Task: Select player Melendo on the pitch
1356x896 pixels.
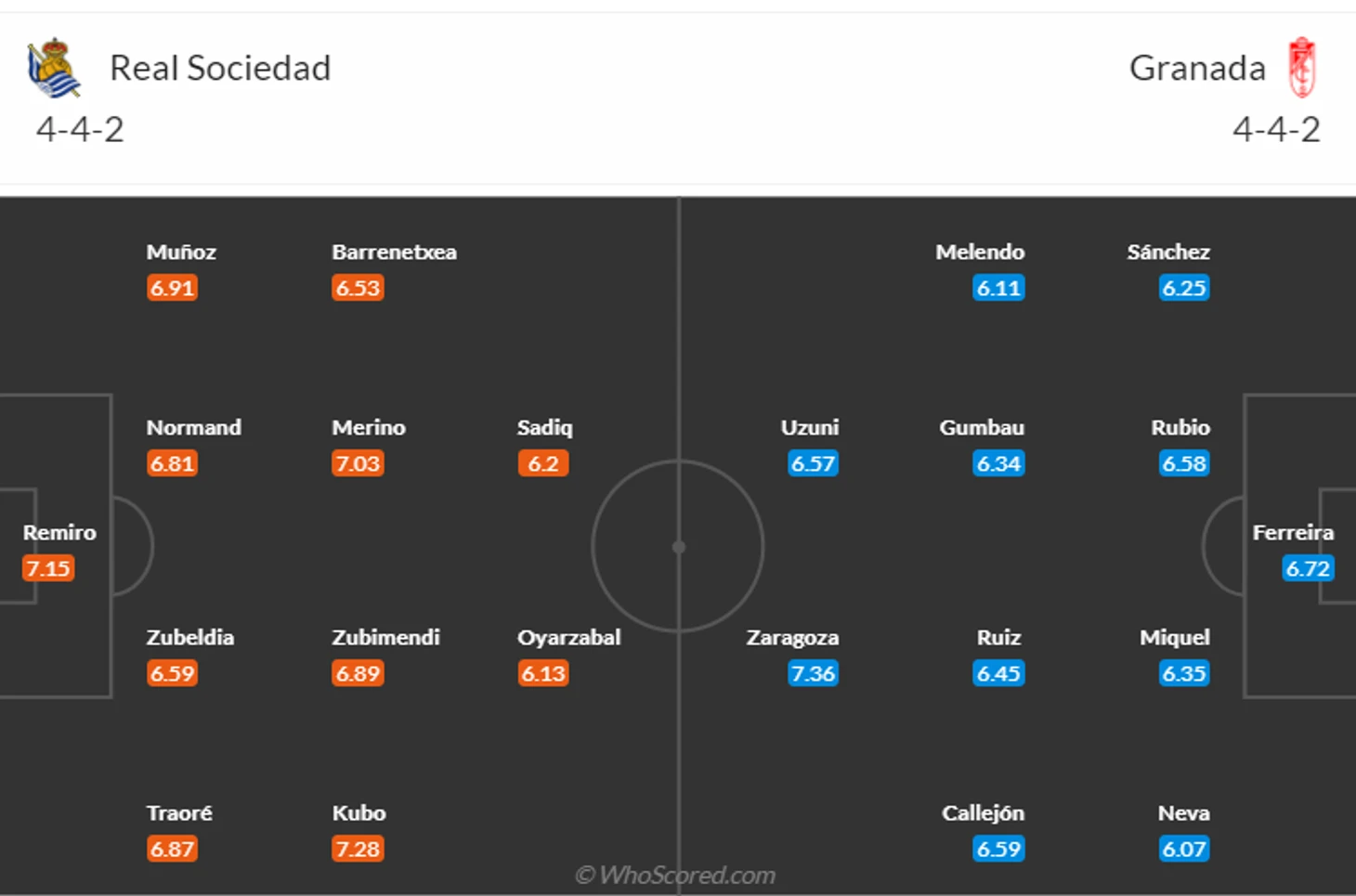Action: [x=980, y=252]
